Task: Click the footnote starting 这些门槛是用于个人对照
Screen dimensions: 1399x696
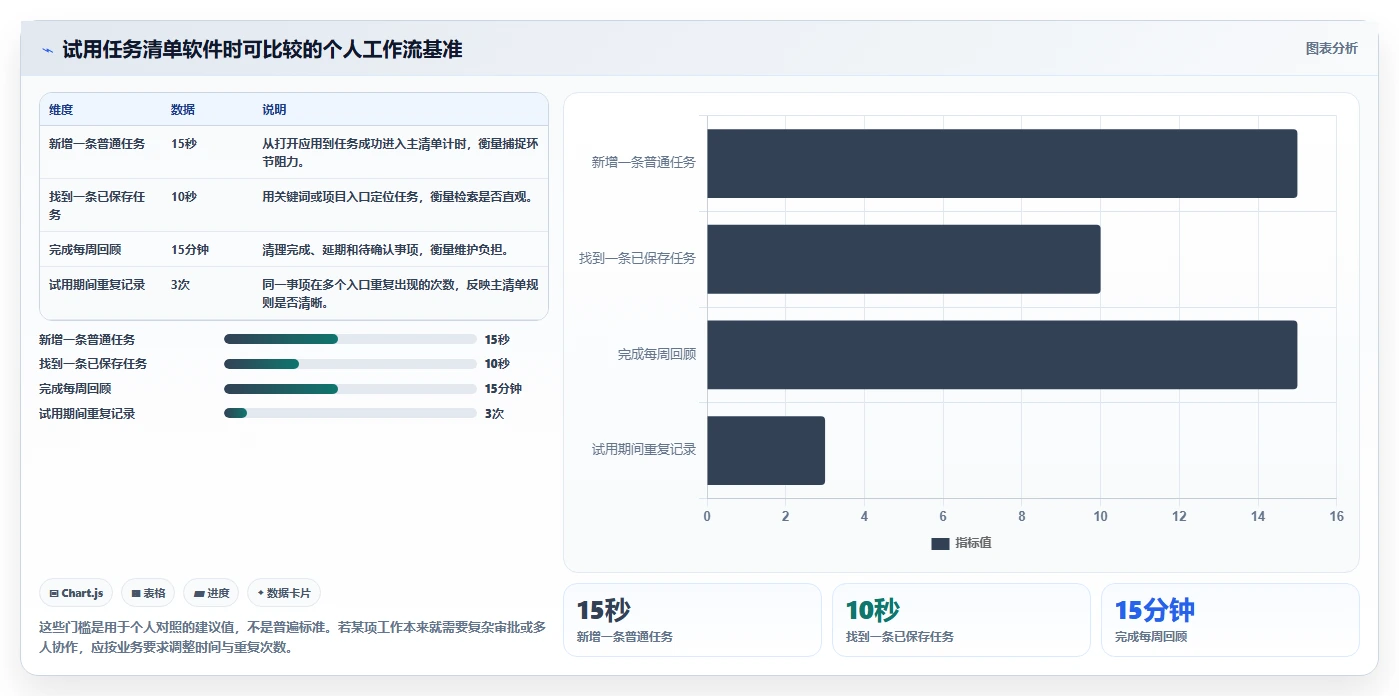Action: [292, 637]
